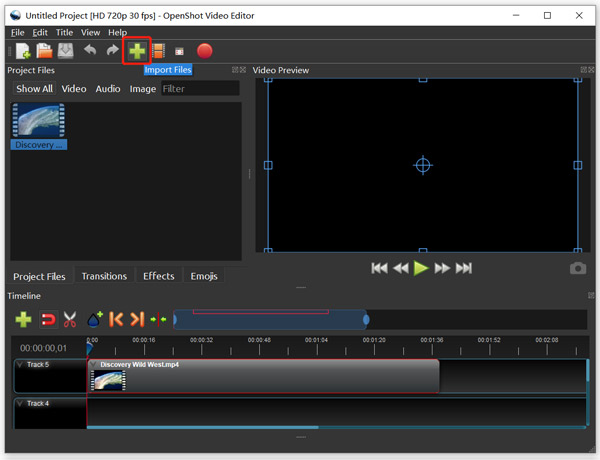
Task: Open a project using the folder icon
Action: click(x=44, y=51)
